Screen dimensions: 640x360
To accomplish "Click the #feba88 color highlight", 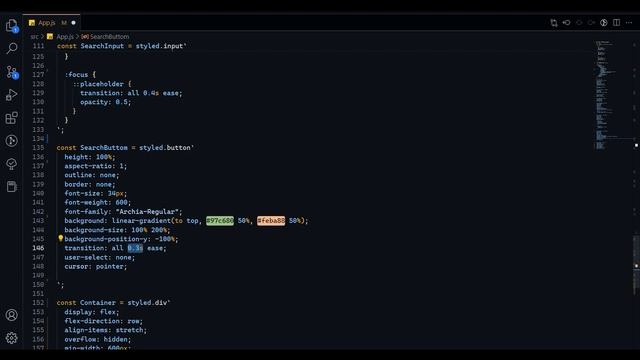I will coord(271,221).
